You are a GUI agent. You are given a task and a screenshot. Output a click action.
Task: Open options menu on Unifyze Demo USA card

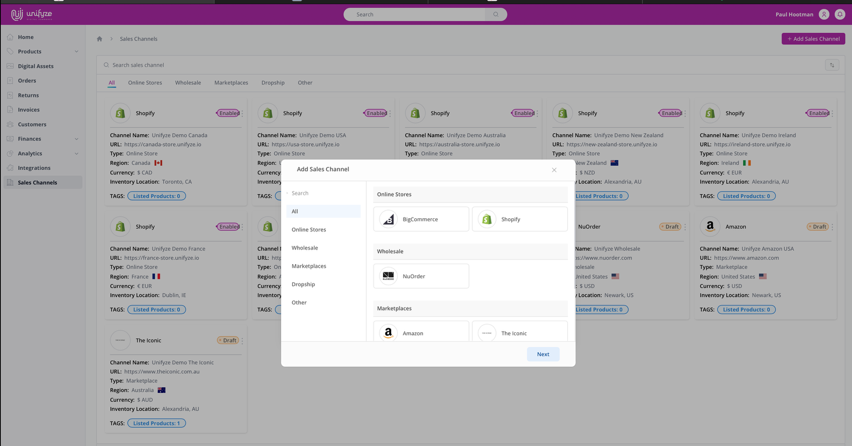(390, 114)
